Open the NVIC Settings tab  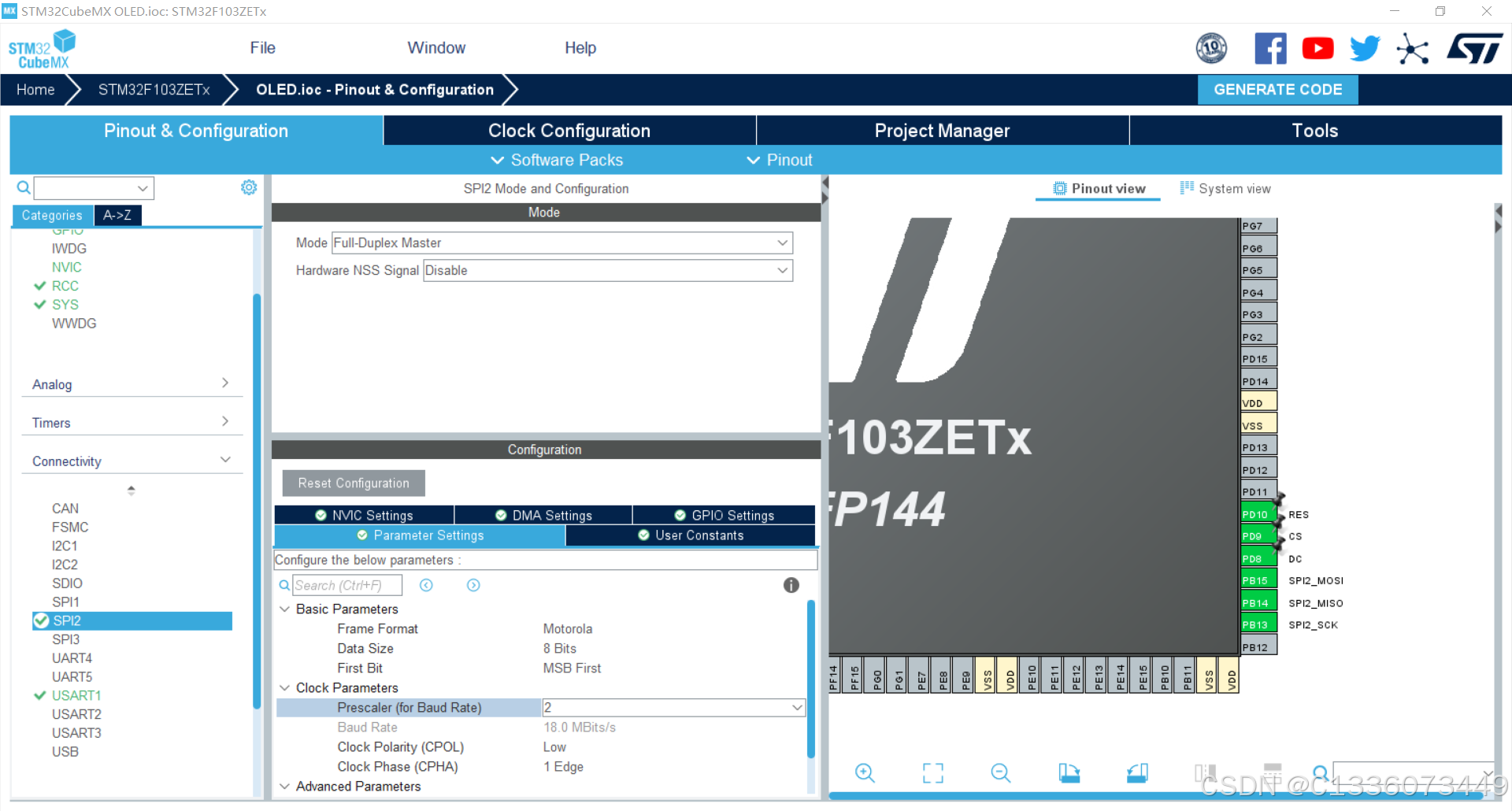[364, 515]
